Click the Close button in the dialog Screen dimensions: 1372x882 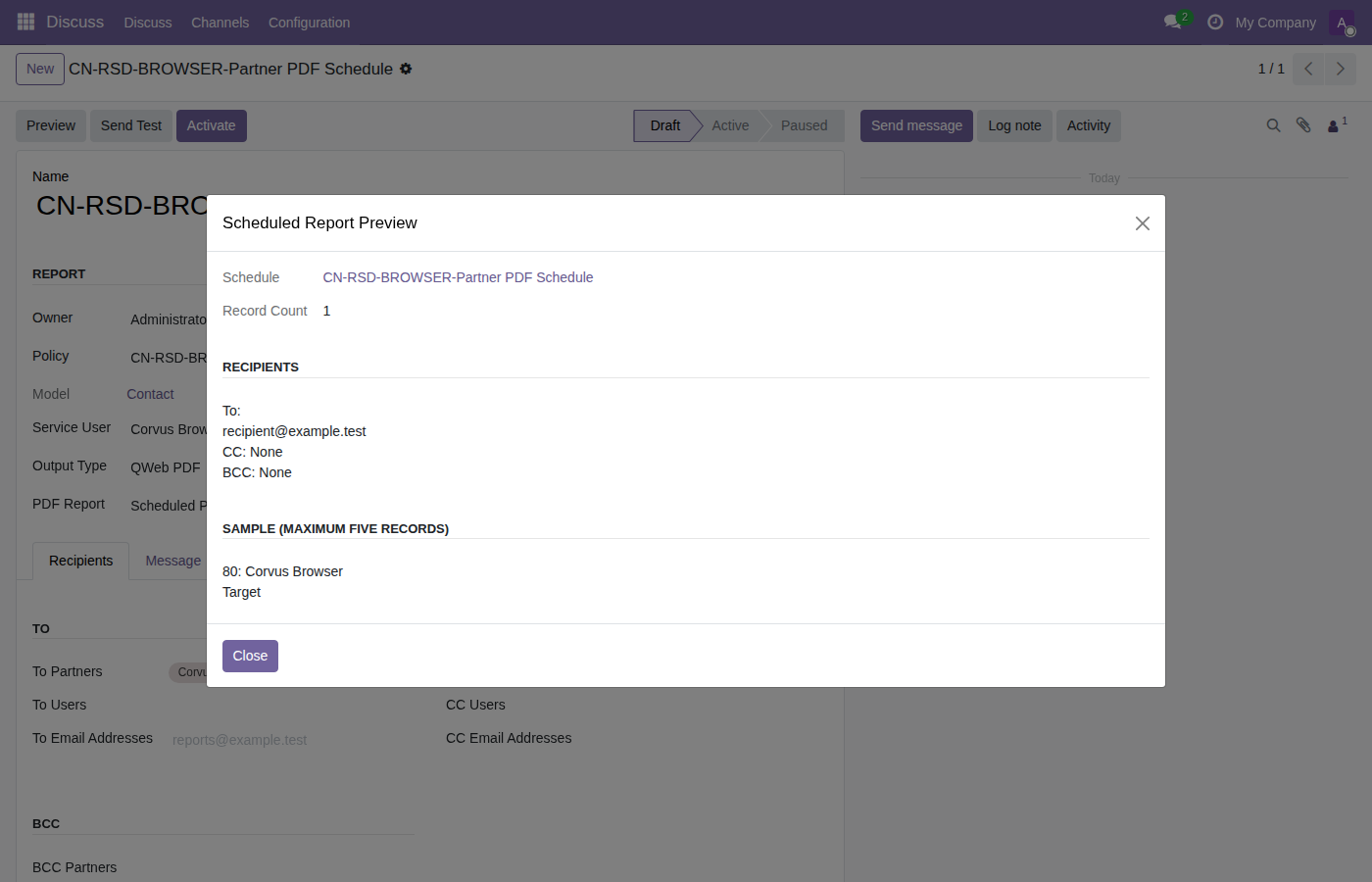pos(250,656)
